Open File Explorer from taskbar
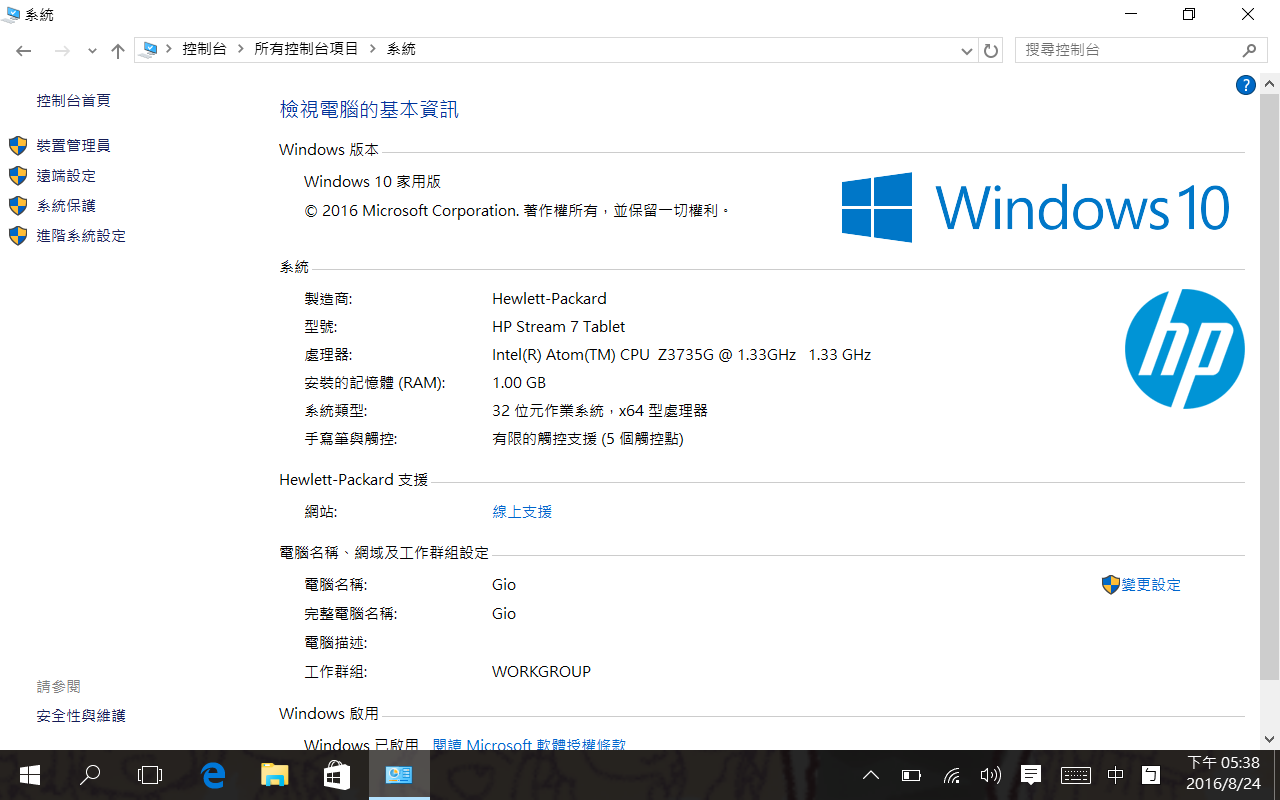The width and height of the screenshot is (1280, 800). [274, 775]
